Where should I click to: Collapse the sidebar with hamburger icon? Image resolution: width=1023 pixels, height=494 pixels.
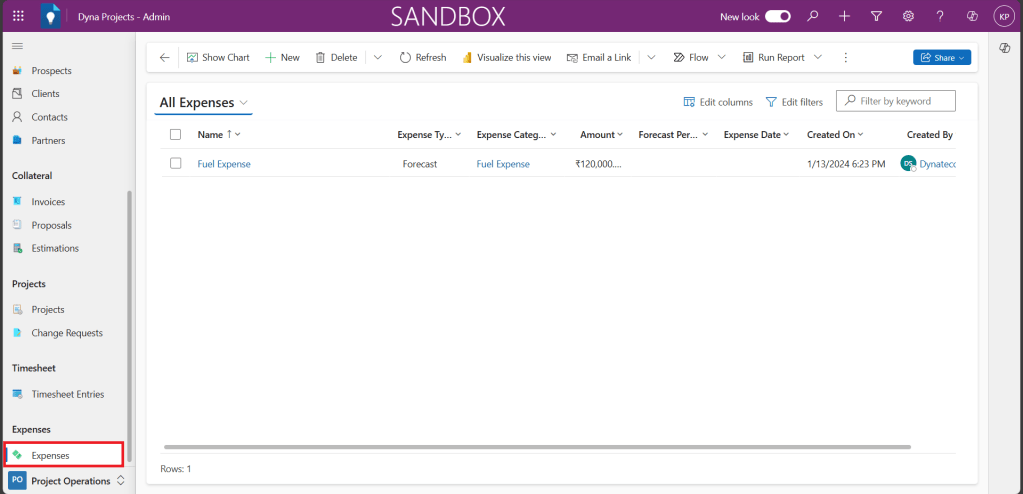pos(17,47)
